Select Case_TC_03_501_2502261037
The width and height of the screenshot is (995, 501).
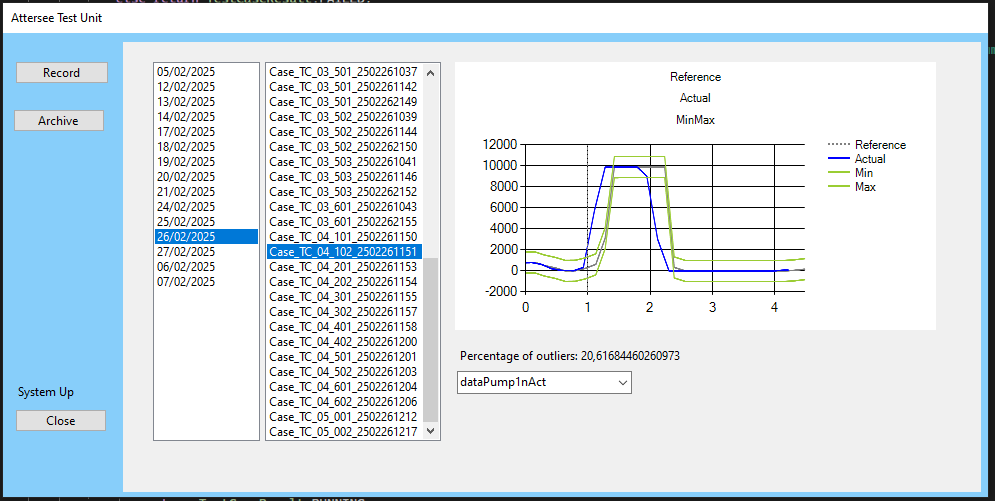pyautogui.click(x=345, y=72)
